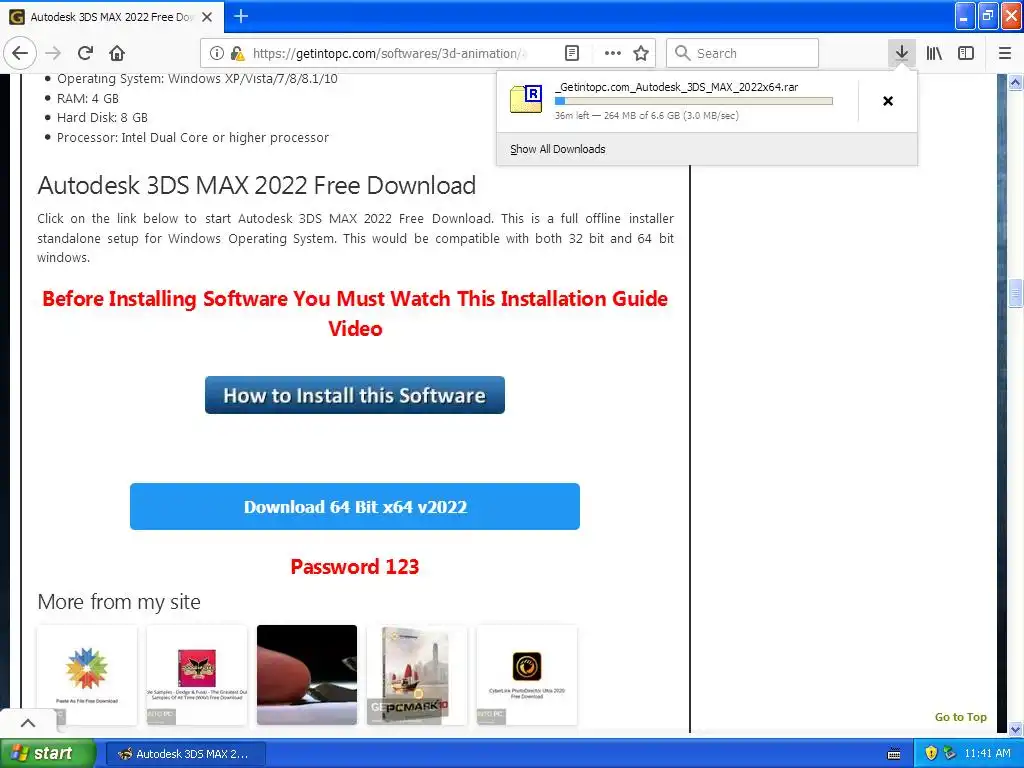The image size is (1024, 768).
Task: Click the Operating System requirements item
Action: pyautogui.click(x=197, y=79)
